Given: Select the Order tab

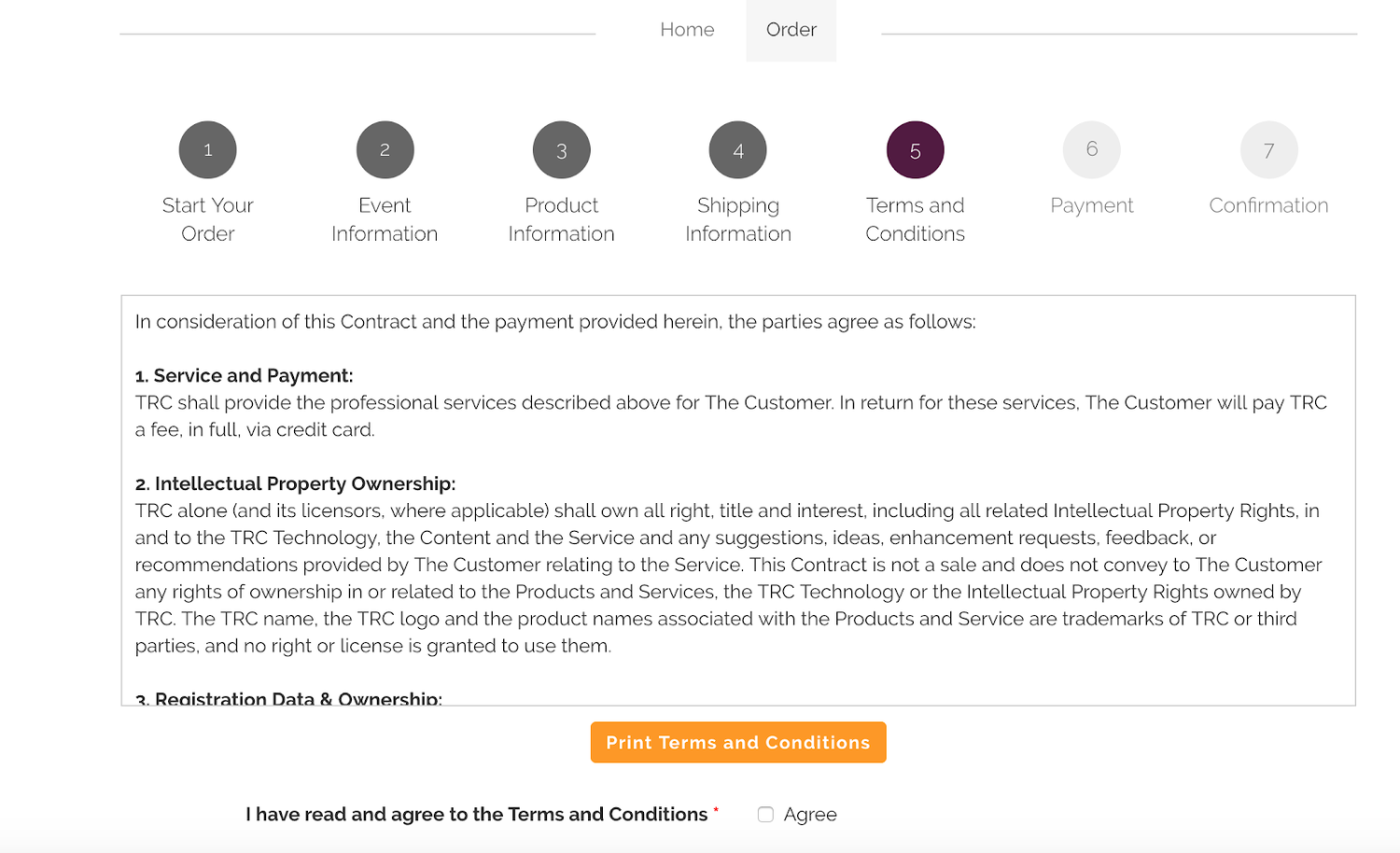Looking at the screenshot, I should [x=791, y=30].
